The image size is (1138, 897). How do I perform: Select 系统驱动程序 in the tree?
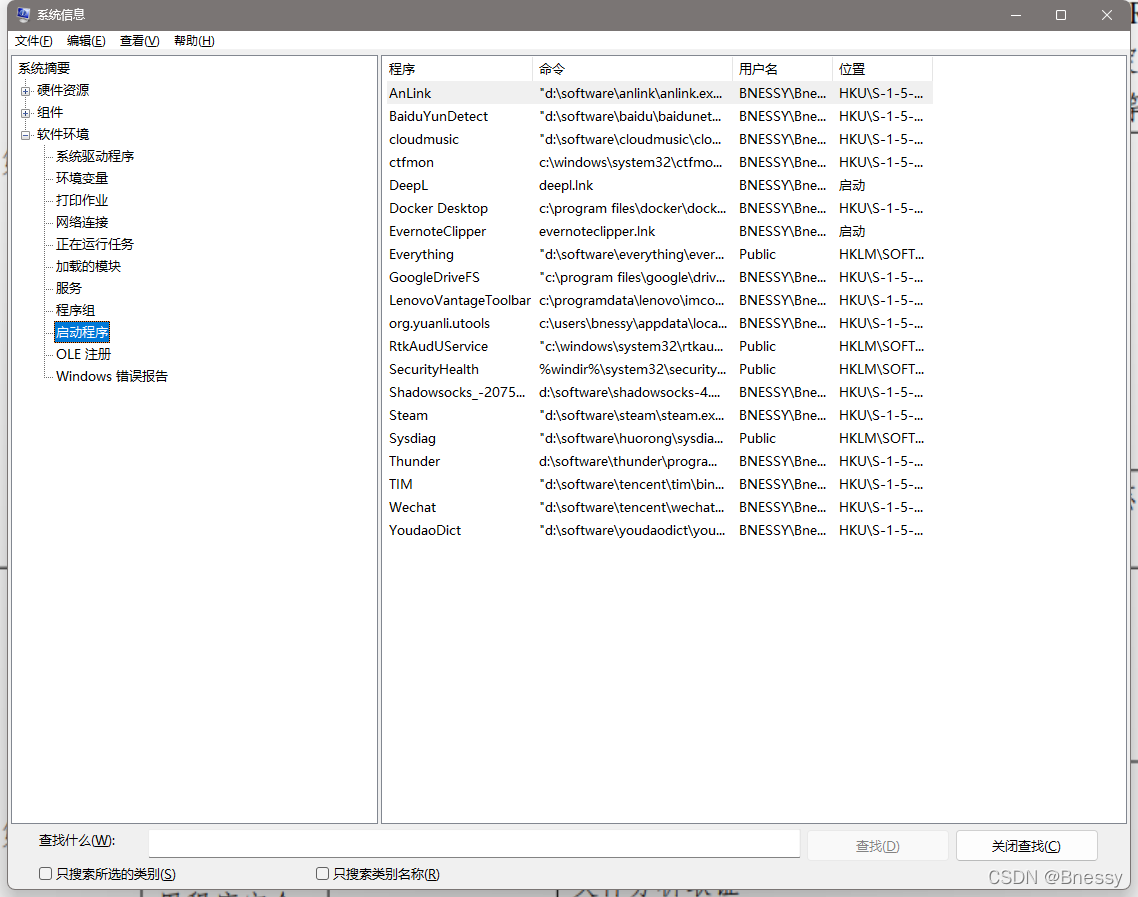tap(95, 156)
